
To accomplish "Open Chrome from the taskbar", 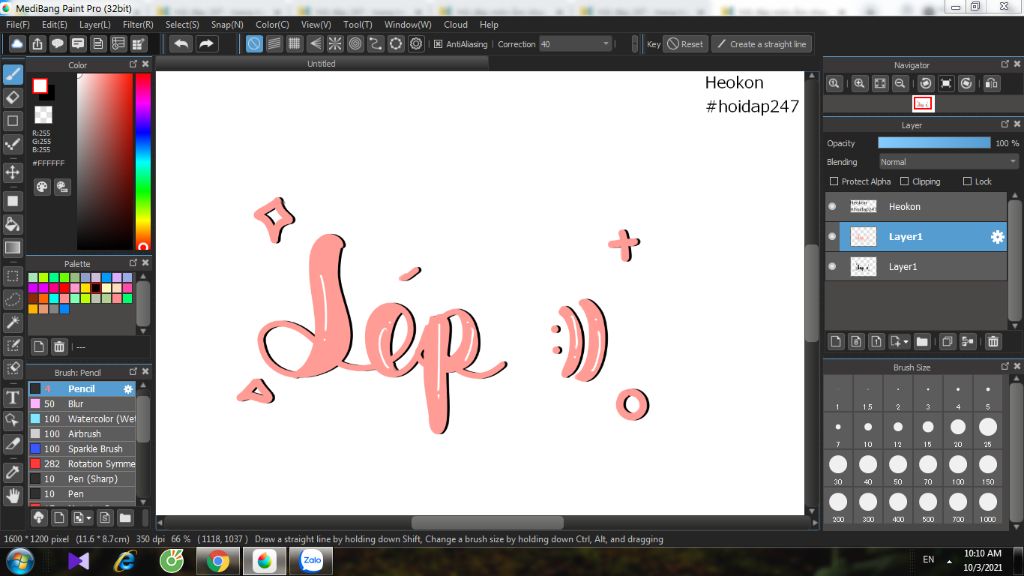I will [x=218, y=561].
